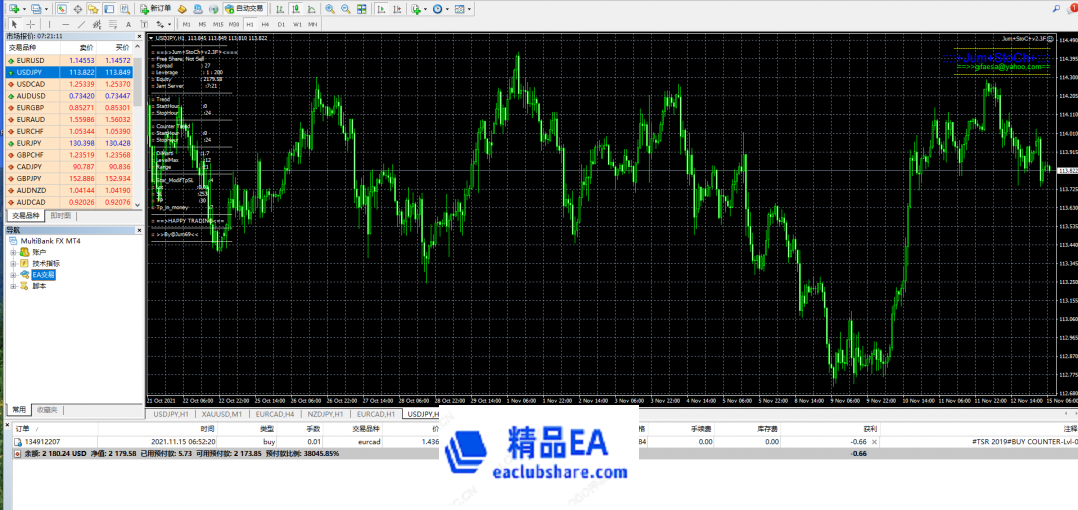Click the zoom out magnifier icon
The width and height of the screenshot is (1078, 510).
pyautogui.click(x=345, y=8)
